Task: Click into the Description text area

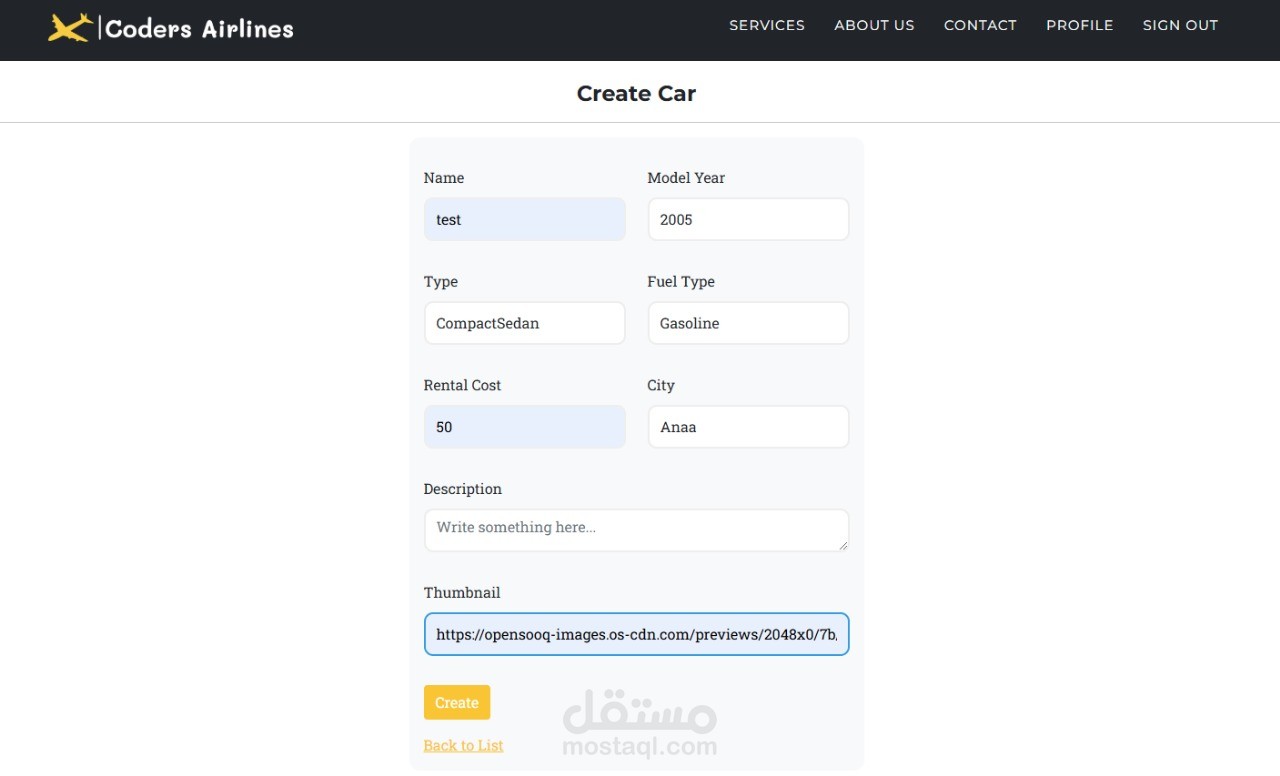Action: [x=636, y=530]
